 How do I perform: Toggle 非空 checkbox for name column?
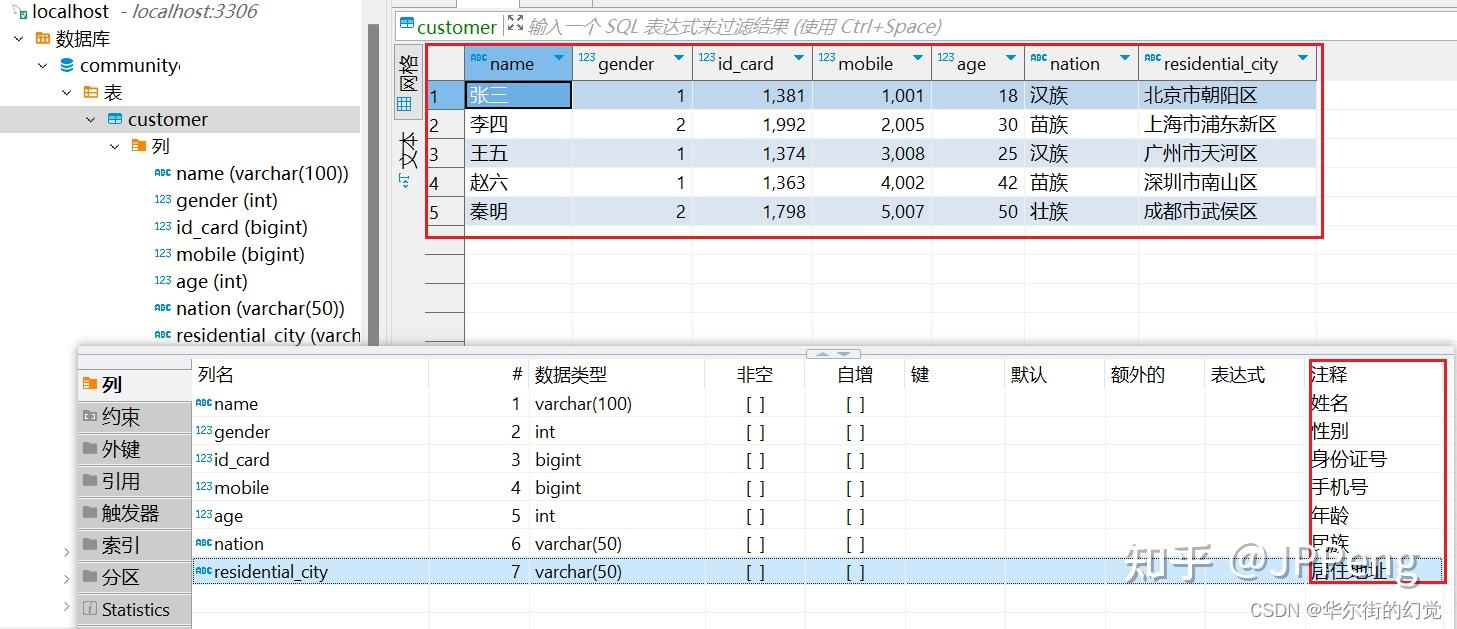755,404
